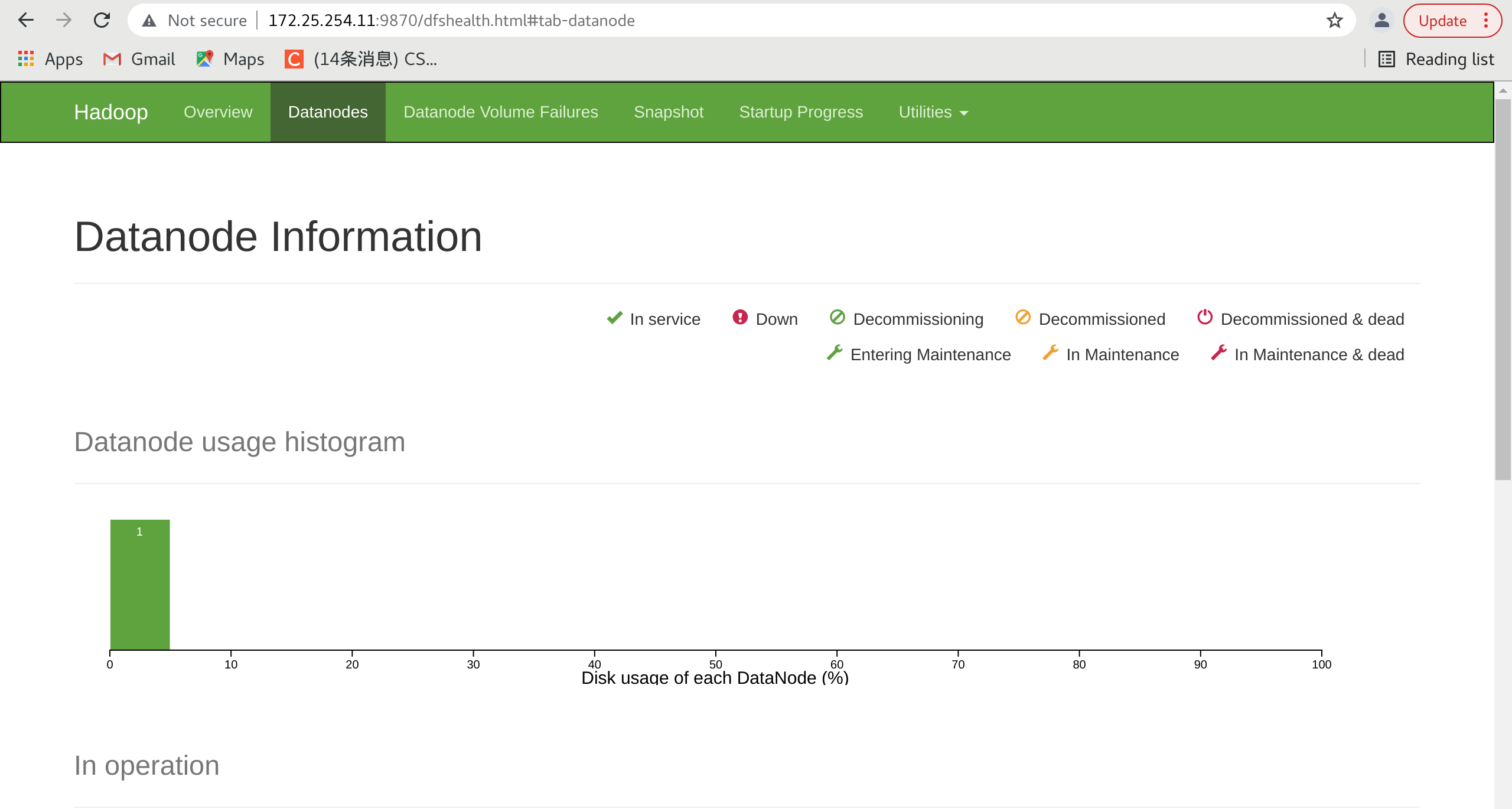The image size is (1512, 809).
Task: Click the green histogram bar labeled 1
Action: point(140,585)
